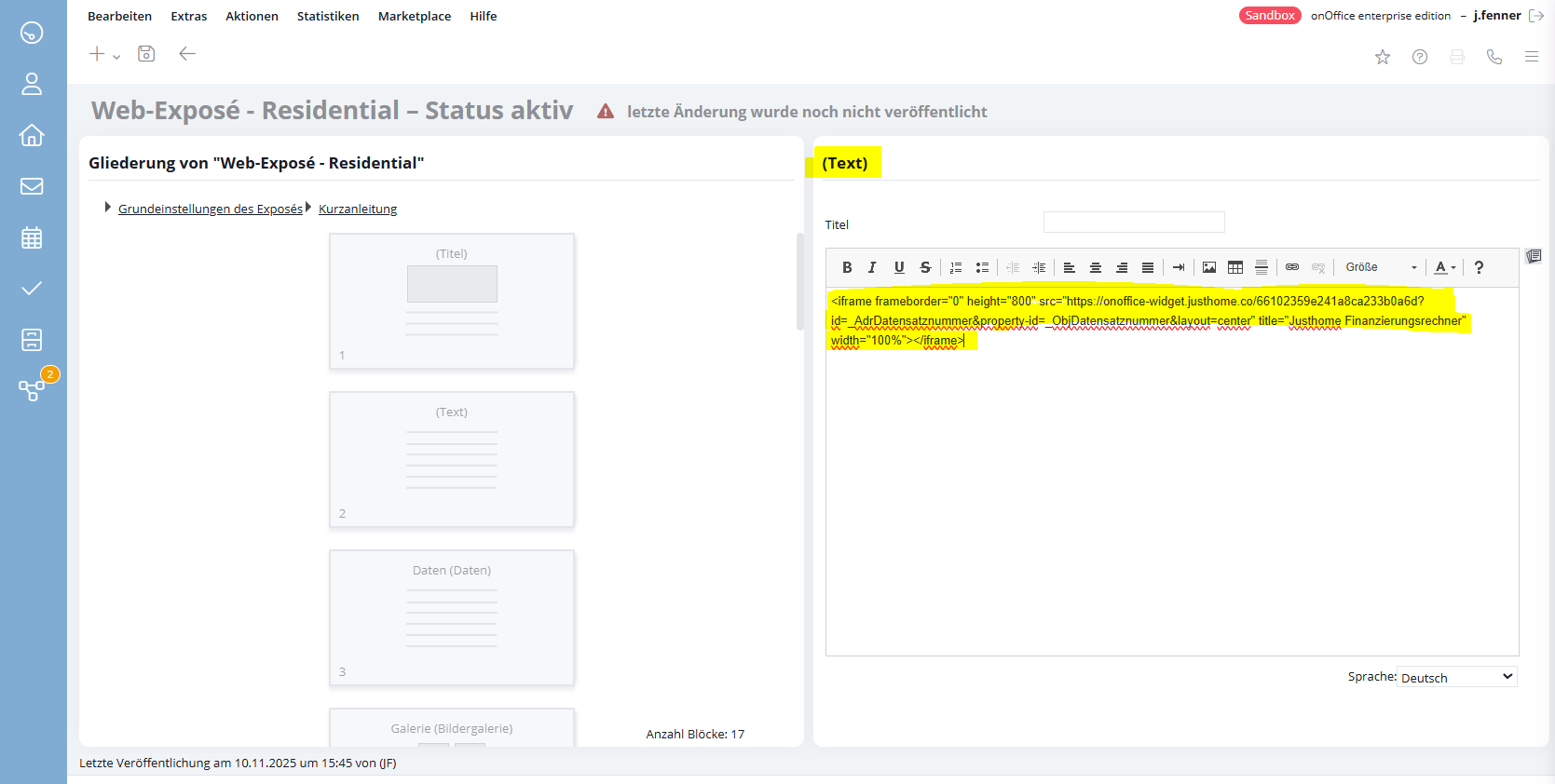The image size is (1555, 784).
Task: Toggle underline formatting
Action: (899, 267)
